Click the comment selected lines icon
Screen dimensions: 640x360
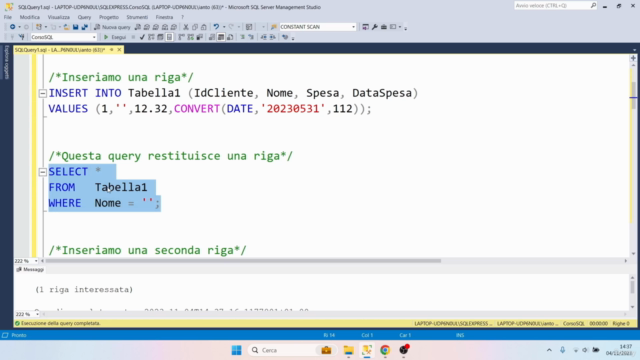tap(242, 37)
